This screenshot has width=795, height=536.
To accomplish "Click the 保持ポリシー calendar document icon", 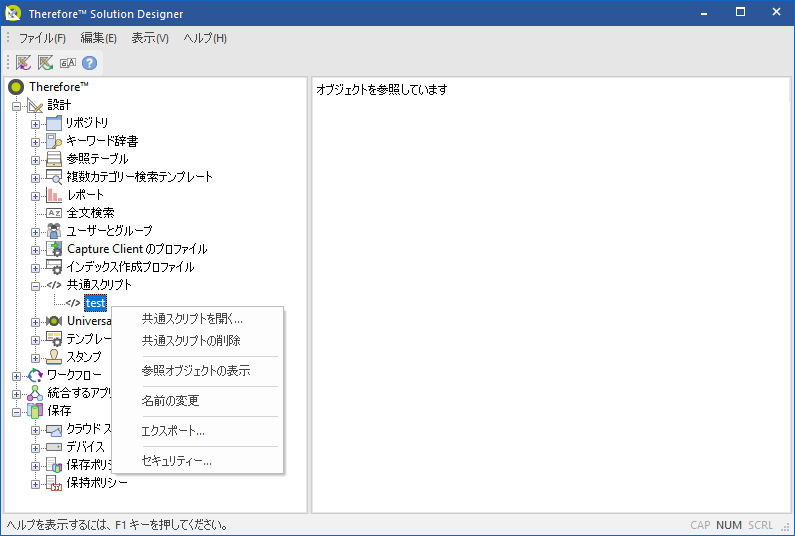I will pyautogui.click(x=54, y=483).
